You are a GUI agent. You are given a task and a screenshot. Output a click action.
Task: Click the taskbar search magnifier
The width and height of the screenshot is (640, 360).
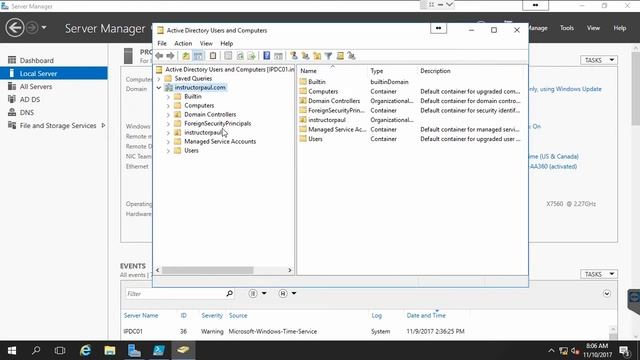click(36, 350)
